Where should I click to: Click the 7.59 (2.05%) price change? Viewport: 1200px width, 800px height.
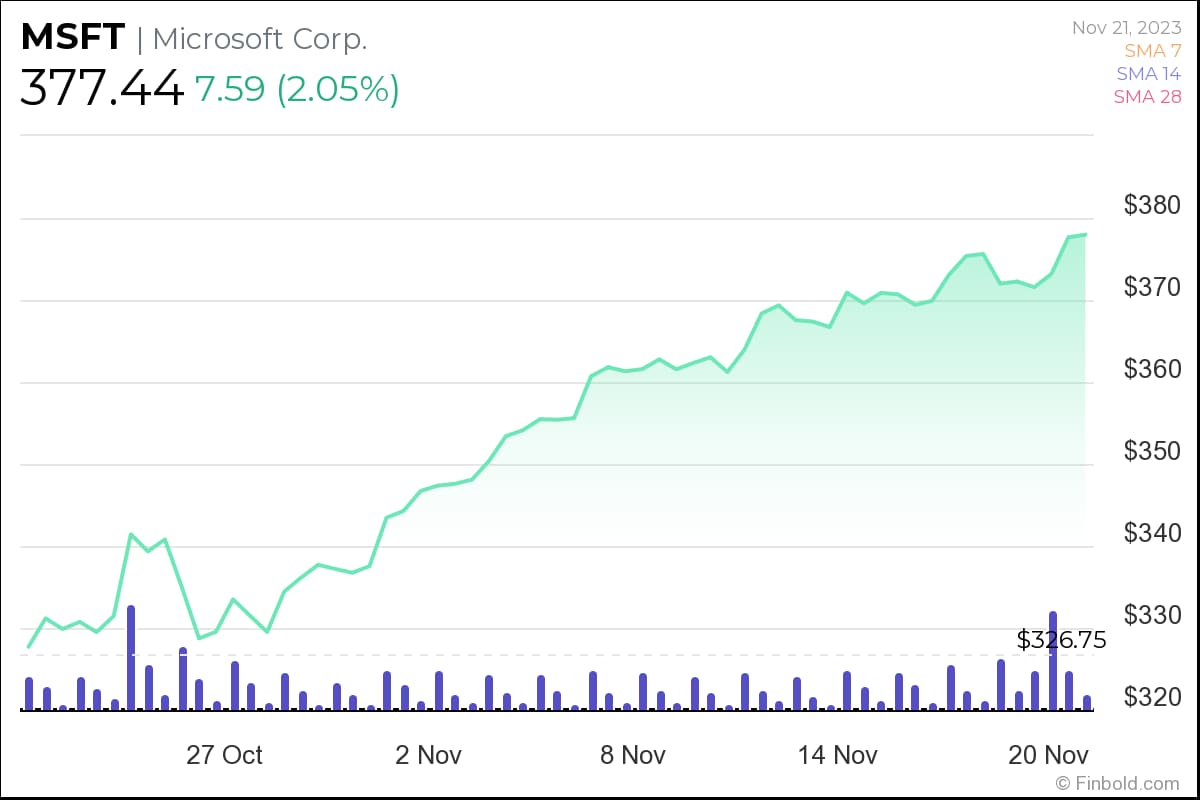click(x=297, y=89)
